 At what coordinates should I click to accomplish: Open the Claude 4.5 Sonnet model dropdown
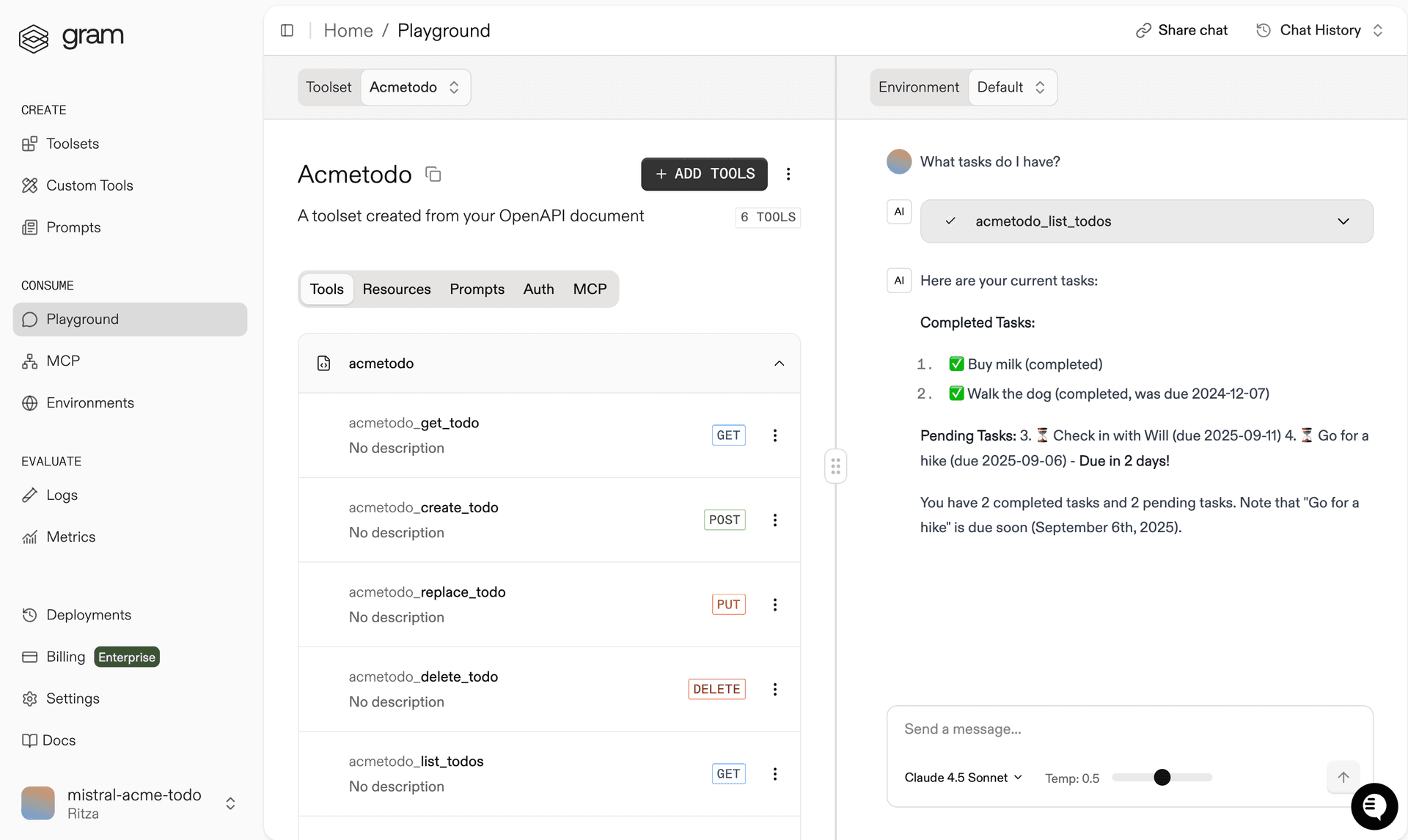pos(962,778)
